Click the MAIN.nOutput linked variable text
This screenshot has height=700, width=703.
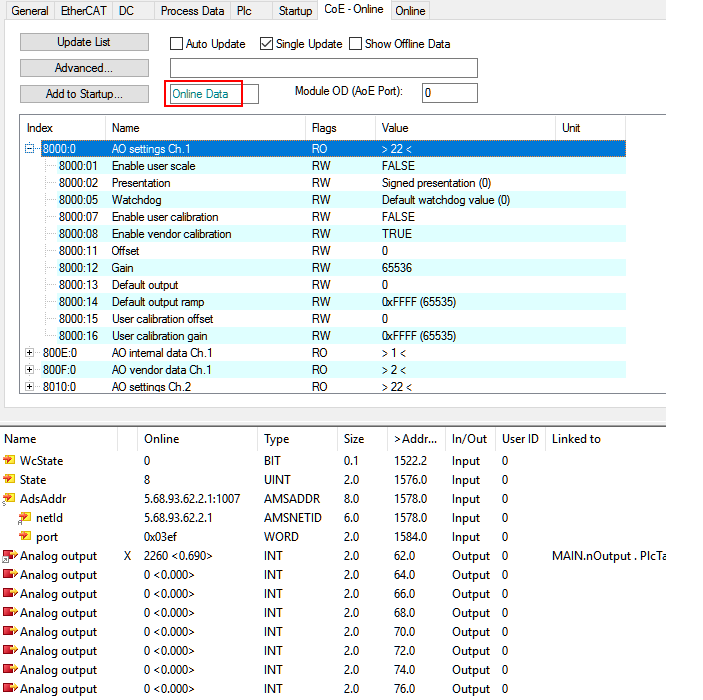609,556
